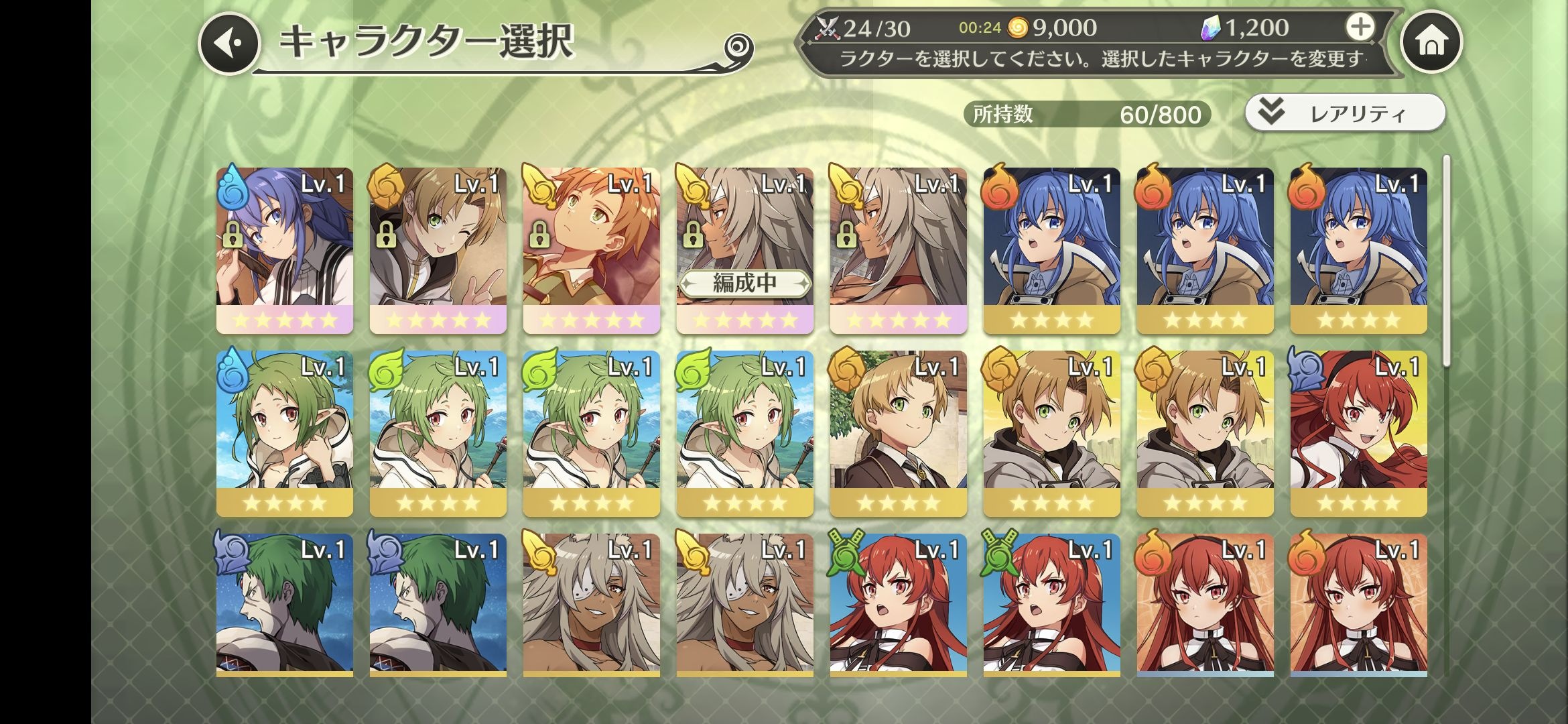Tap the crossed swords stamina icon

[828, 28]
